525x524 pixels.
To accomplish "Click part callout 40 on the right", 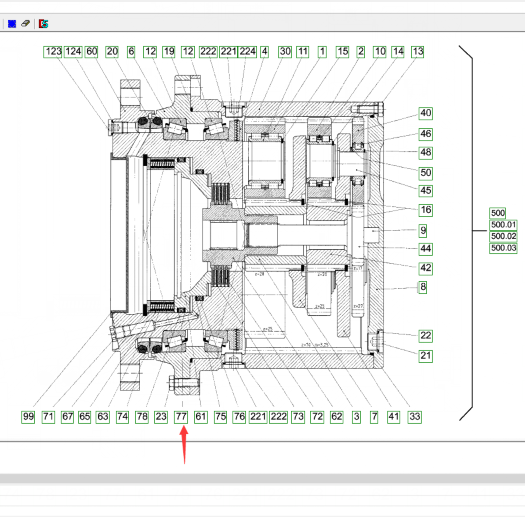I will coord(426,113).
